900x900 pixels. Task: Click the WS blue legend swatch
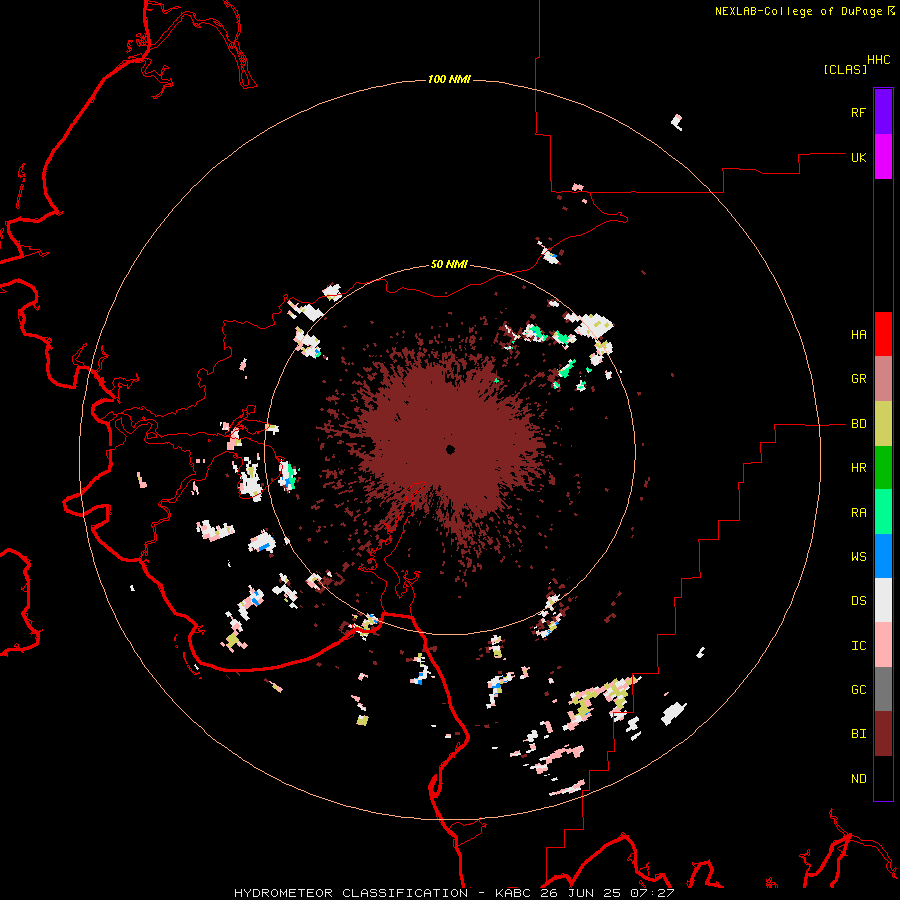(883, 556)
